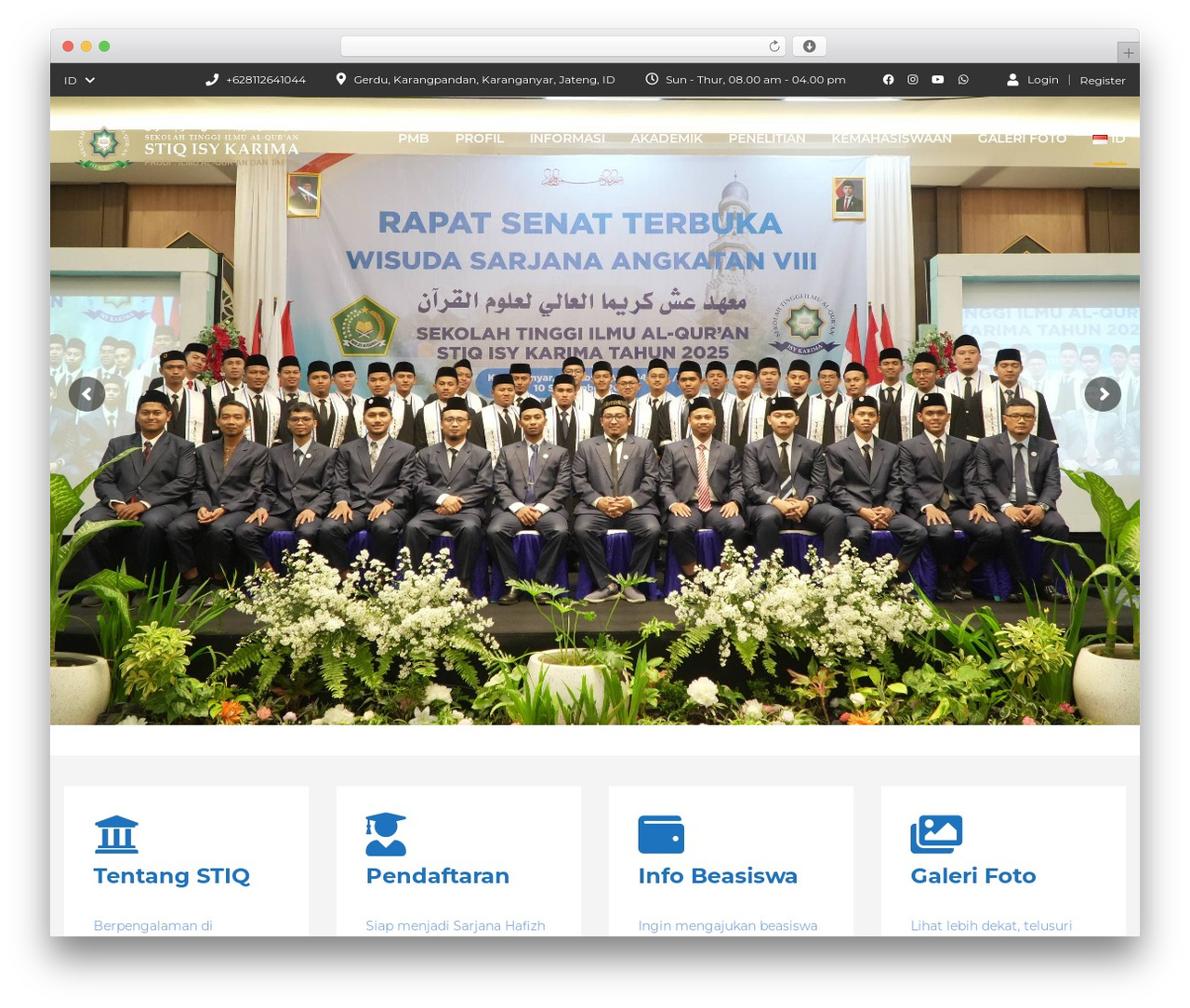The width and height of the screenshot is (1190, 1008).
Task: Click the browser download icon
Action: 810,46
